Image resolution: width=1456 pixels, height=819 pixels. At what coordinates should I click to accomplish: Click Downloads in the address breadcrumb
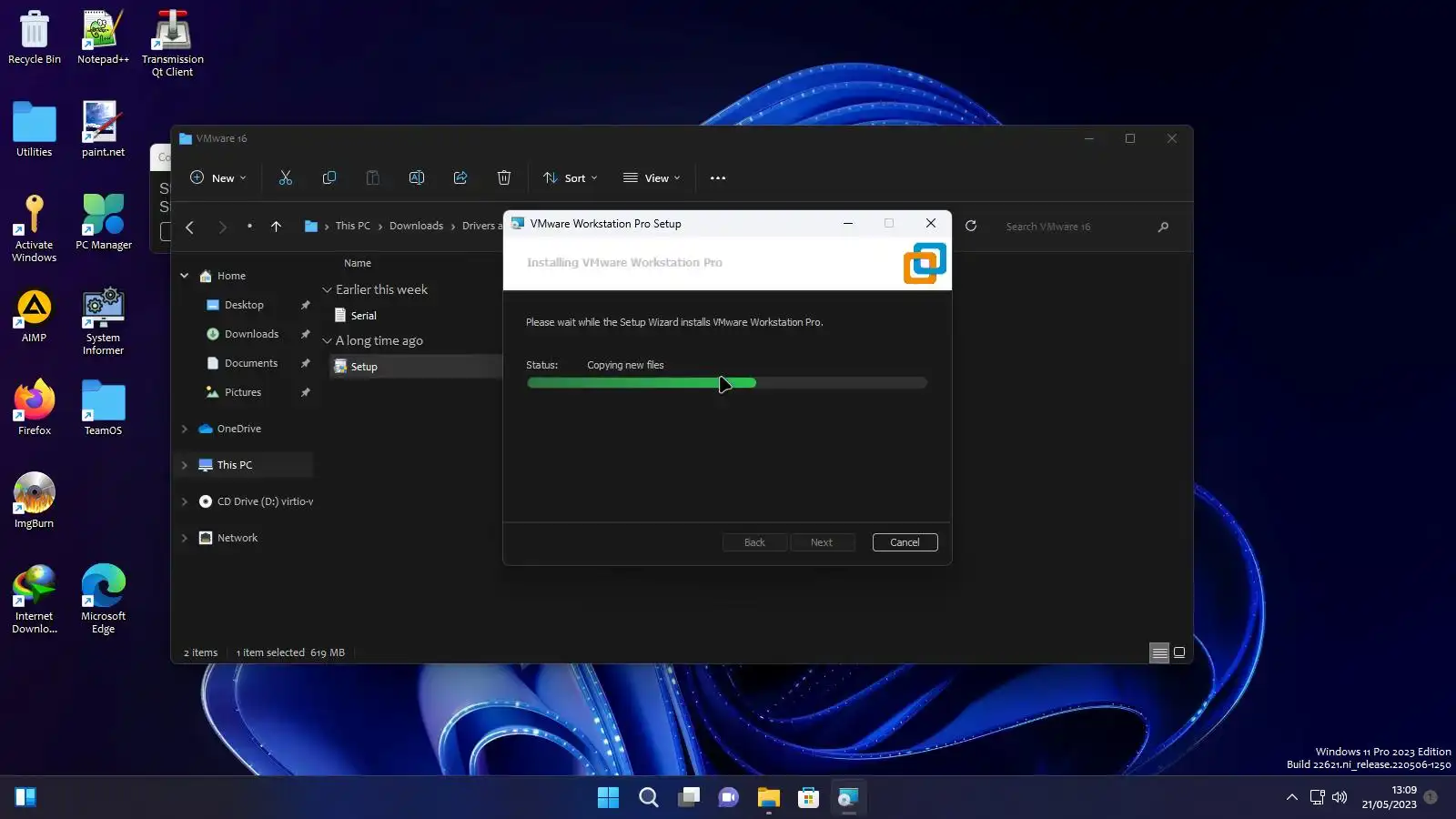click(x=416, y=226)
